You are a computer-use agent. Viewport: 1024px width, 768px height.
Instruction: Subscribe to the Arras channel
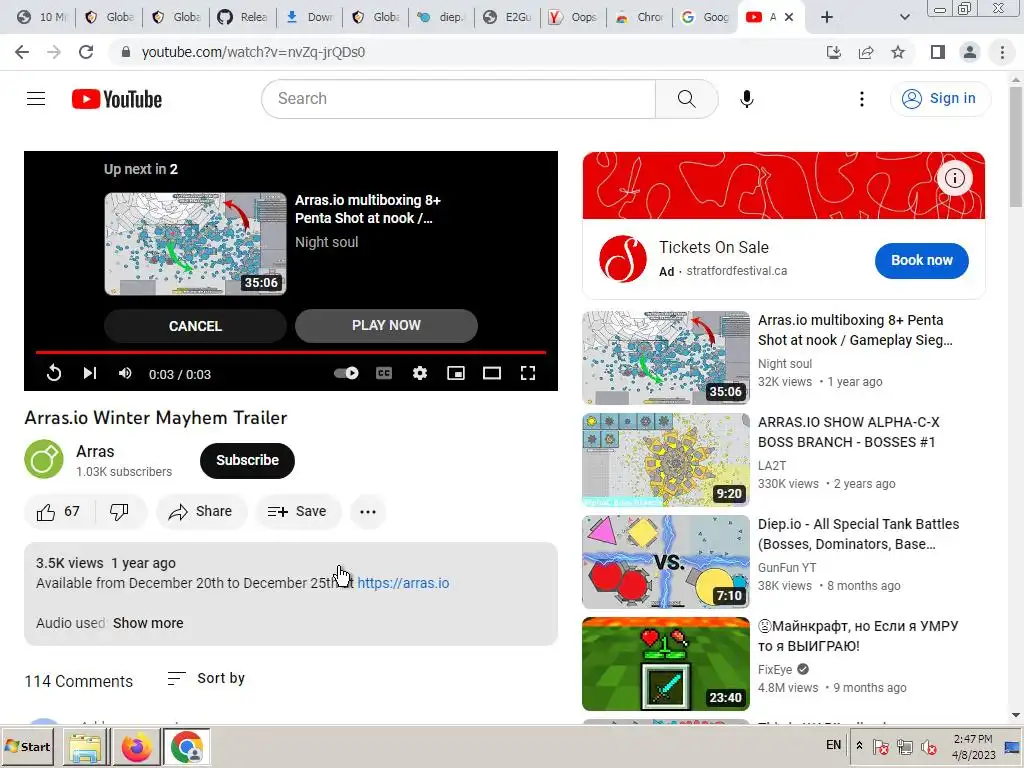(248, 460)
